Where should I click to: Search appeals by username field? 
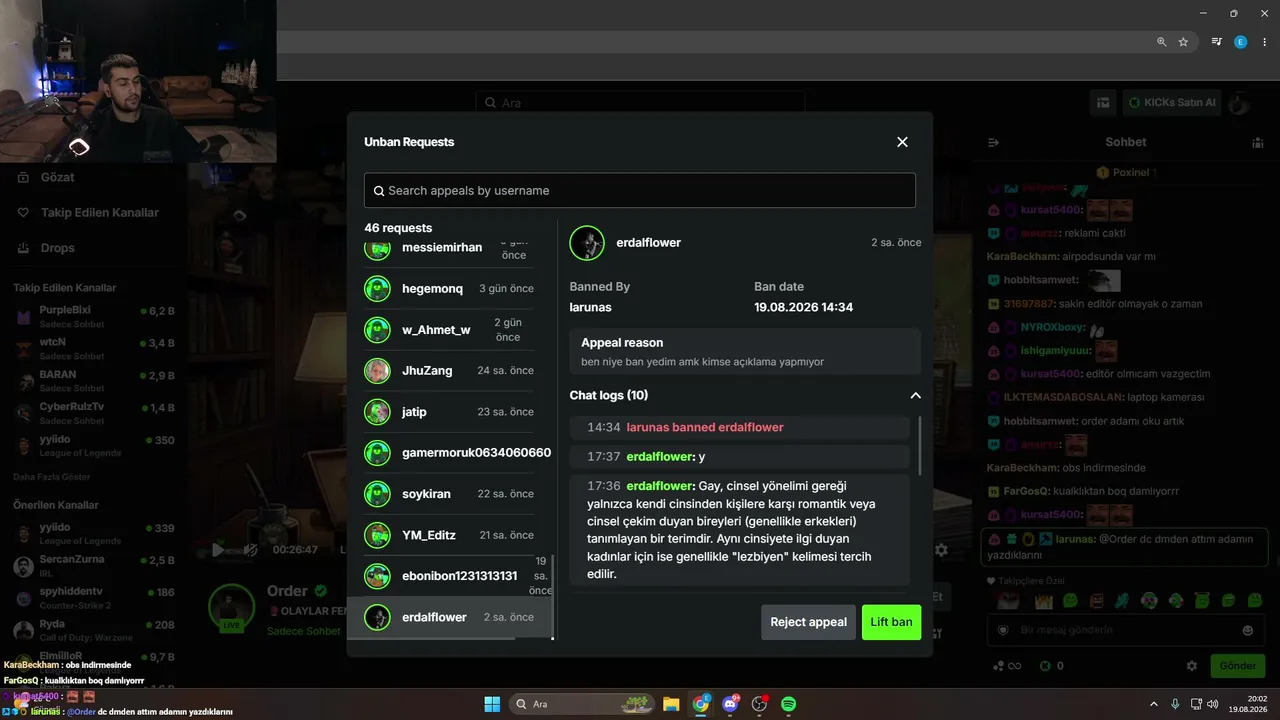640,190
